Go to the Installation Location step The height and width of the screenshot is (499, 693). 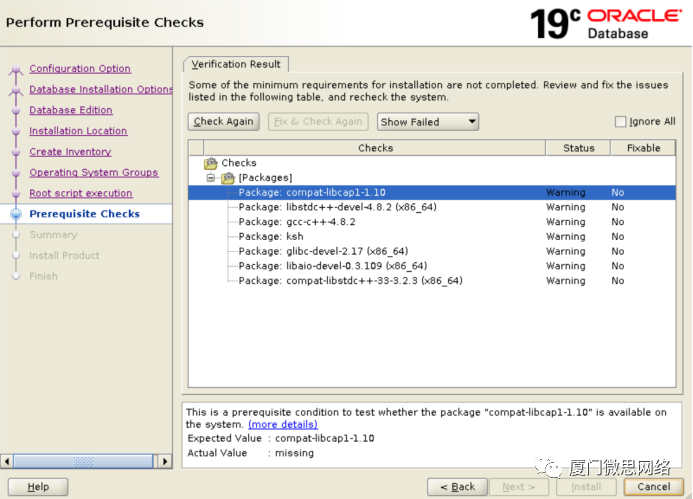tap(78, 131)
